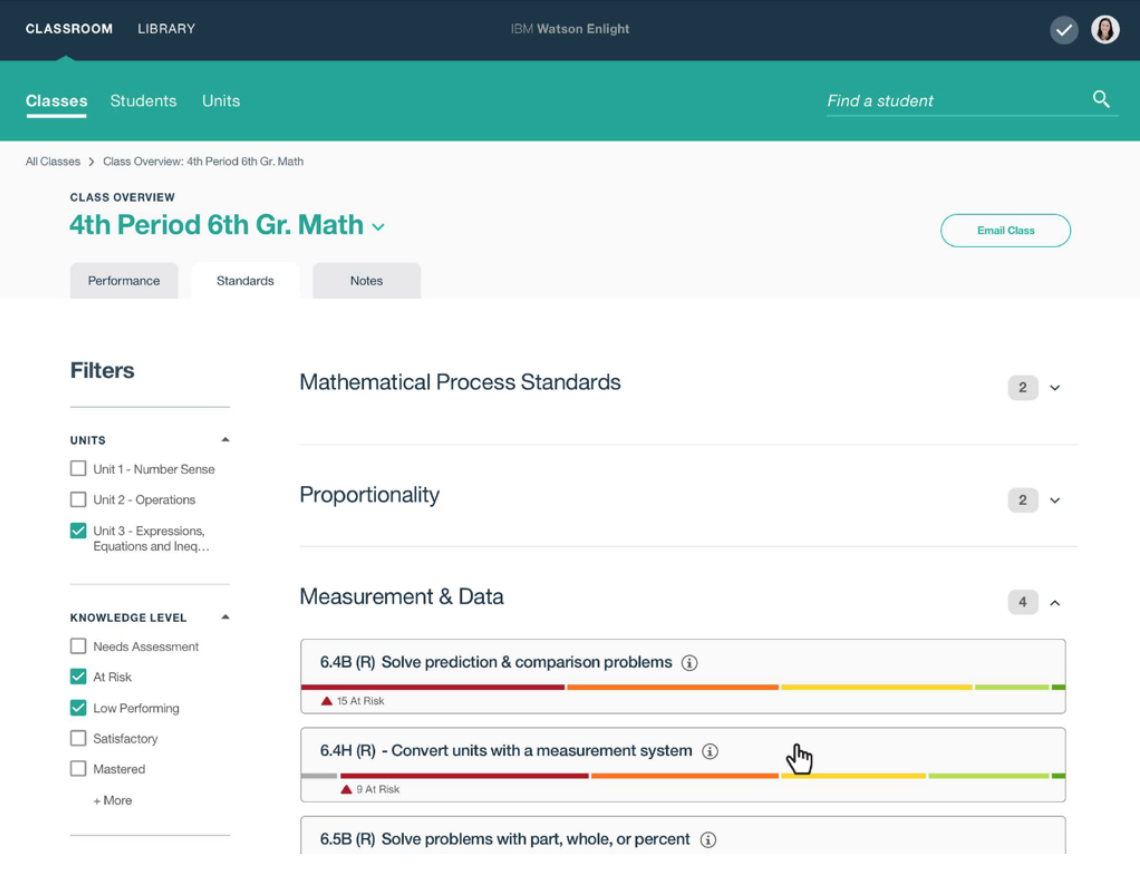
Task: Click the breadcrumb arrow after All Classes
Action: (x=92, y=161)
